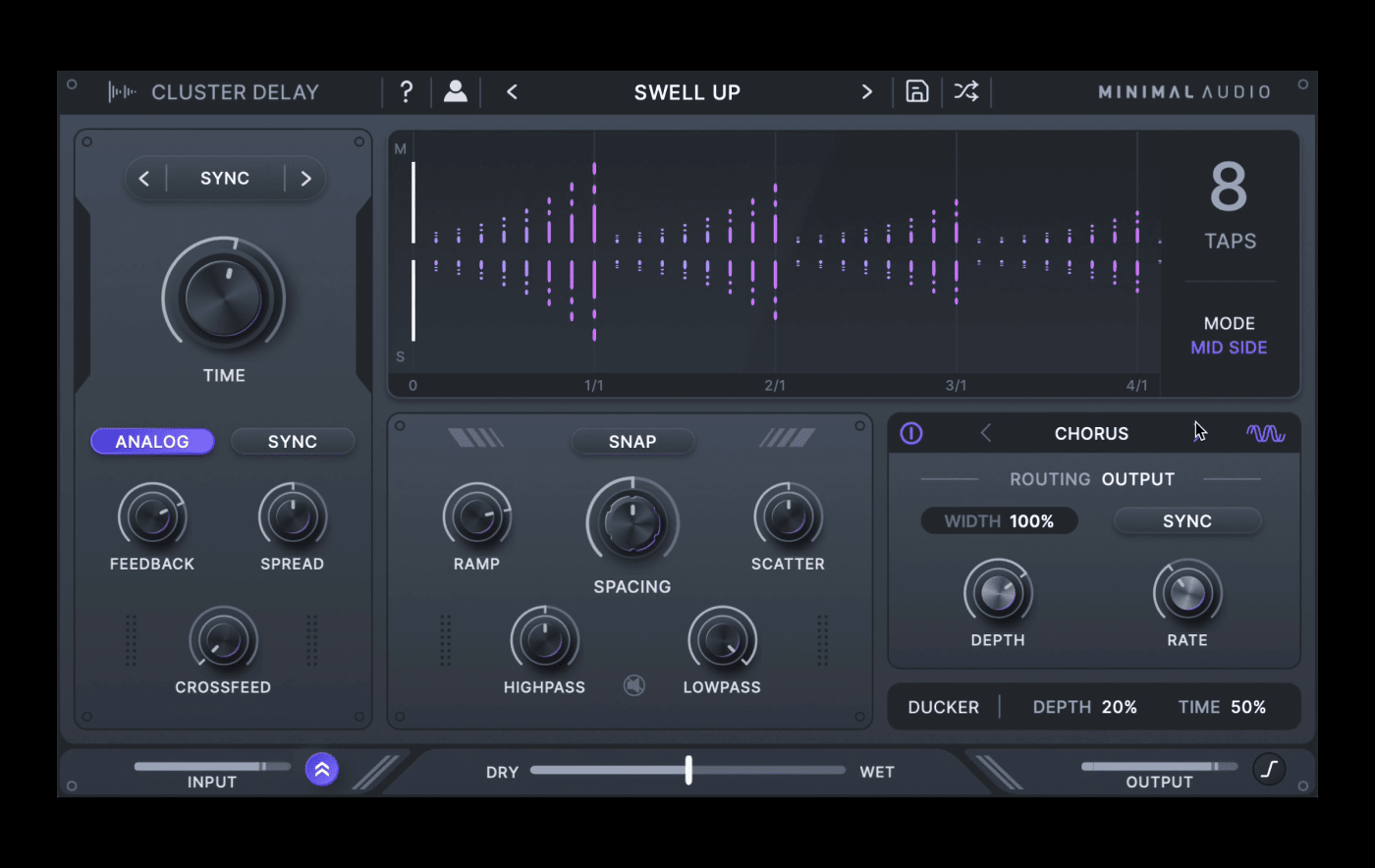The width and height of the screenshot is (1375, 868).
Task: Click the chorus RATE knob
Action: (x=1187, y=593)
